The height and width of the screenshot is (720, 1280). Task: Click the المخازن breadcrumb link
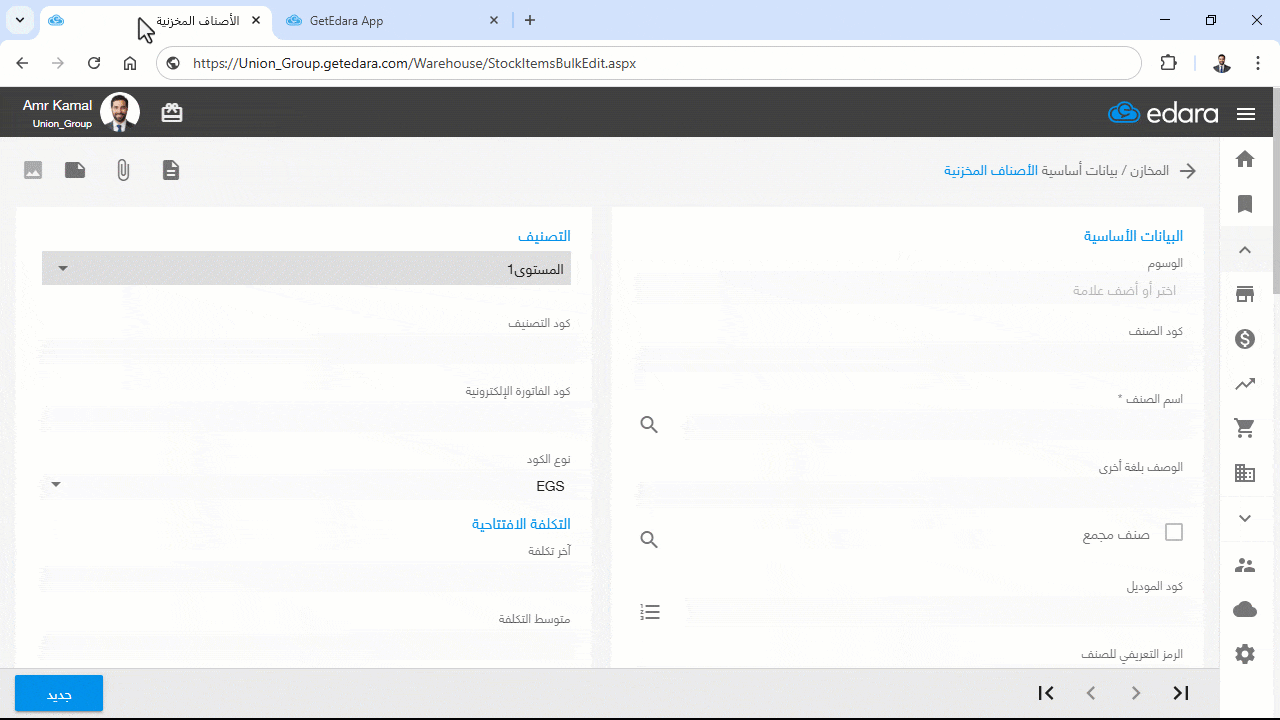1149,171
